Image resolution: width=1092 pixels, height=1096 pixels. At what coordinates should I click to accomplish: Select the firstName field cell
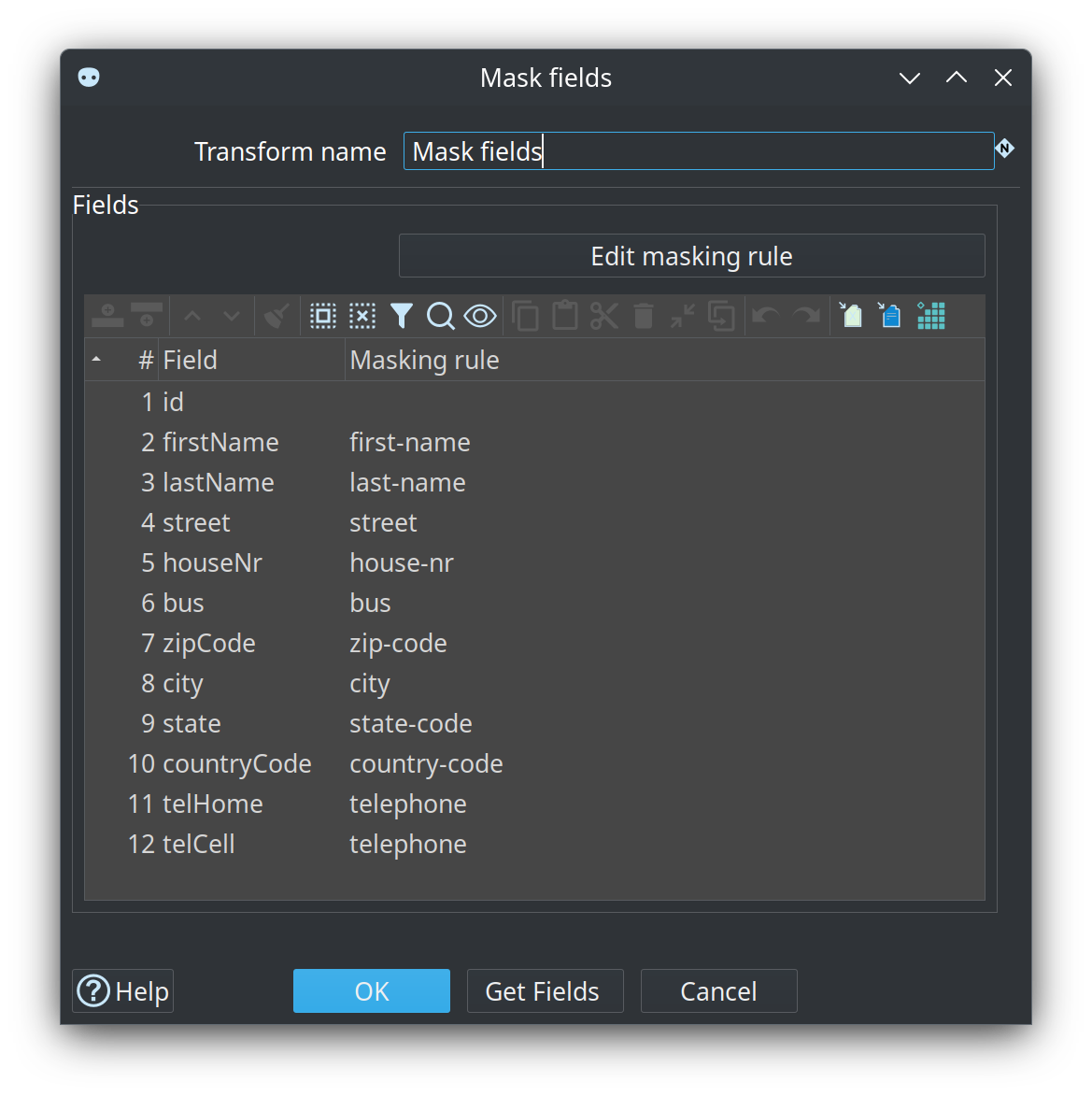(x=251, y=443)
